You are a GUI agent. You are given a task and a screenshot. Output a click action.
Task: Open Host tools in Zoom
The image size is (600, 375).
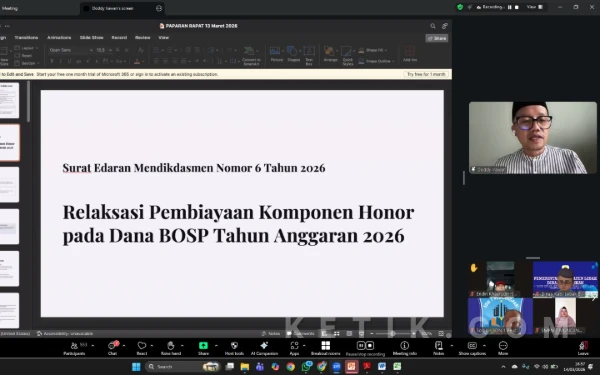pos(234,348)
